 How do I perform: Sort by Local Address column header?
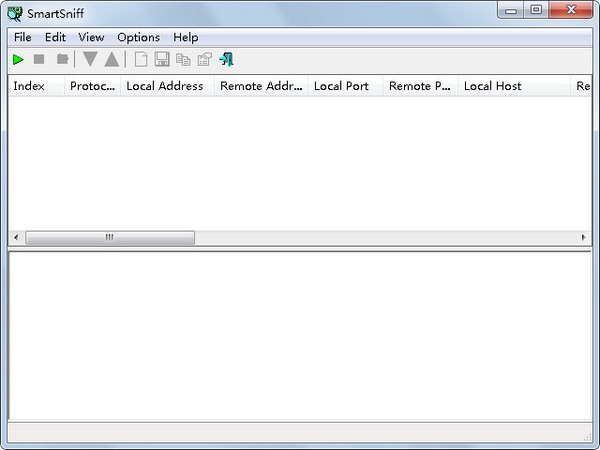click(x=167, y=86)
